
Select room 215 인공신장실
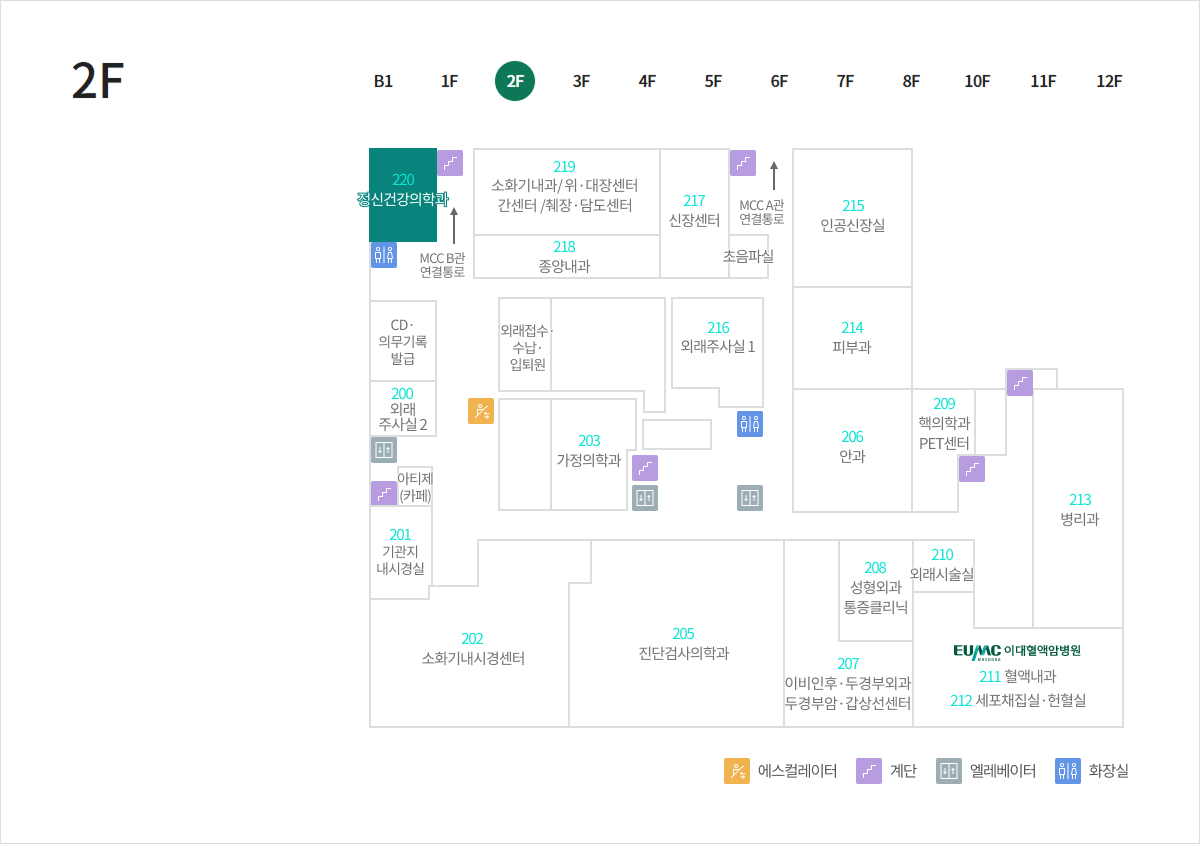click(x=852, y=216)
